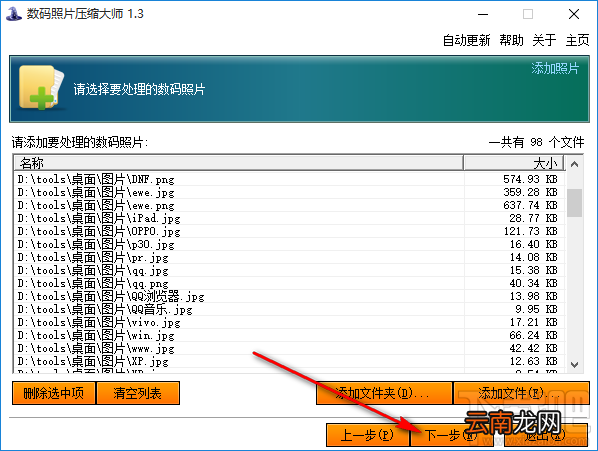Select row D:\tools\桌面\图片\p30.jpg
The image size is (598, 451).
click(x=289, y=244)
